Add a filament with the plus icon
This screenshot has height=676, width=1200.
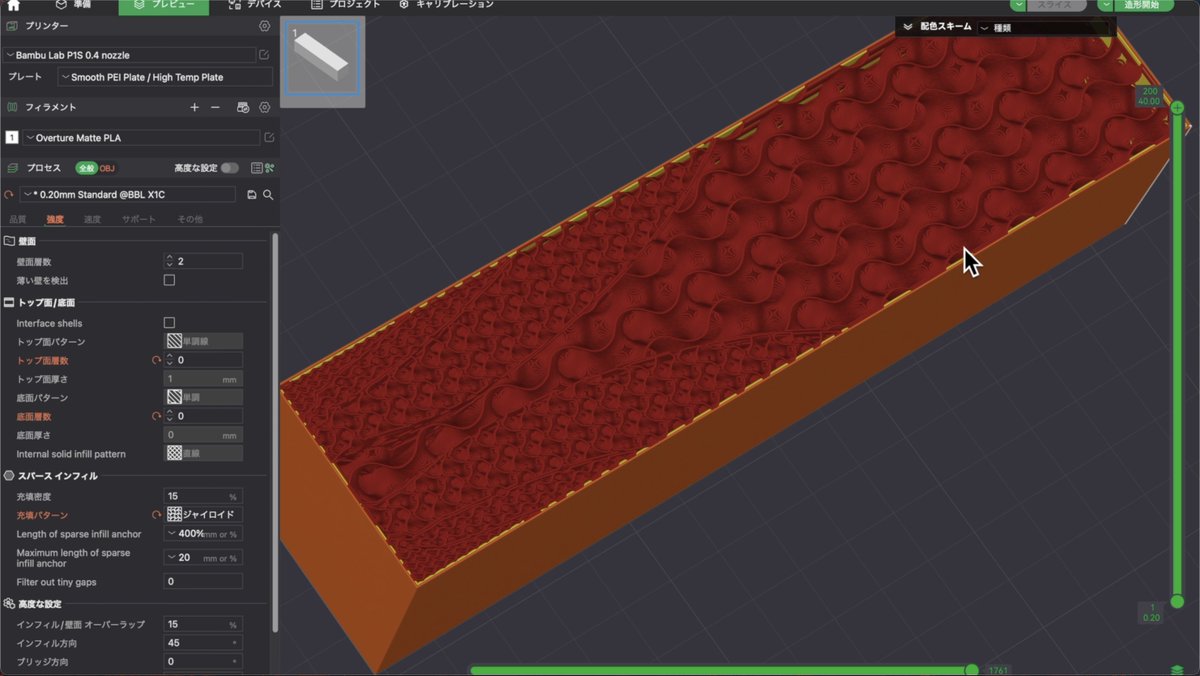tap(194, 107)
